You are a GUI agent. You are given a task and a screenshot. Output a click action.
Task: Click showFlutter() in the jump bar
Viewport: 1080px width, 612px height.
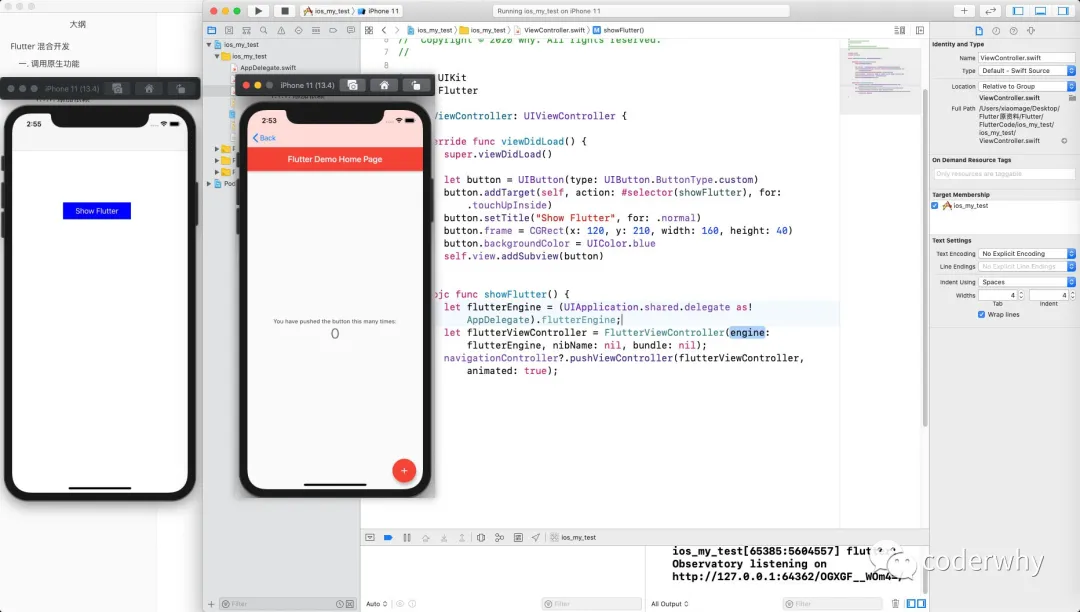click(x=619, y=30)
